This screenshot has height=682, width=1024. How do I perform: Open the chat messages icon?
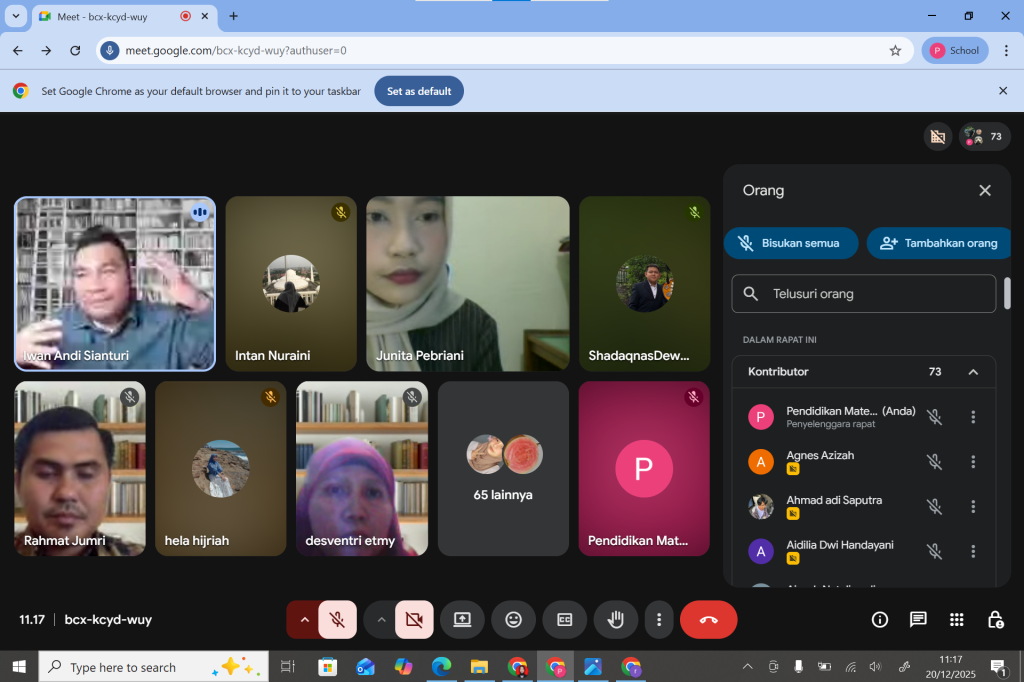(918, 620)
